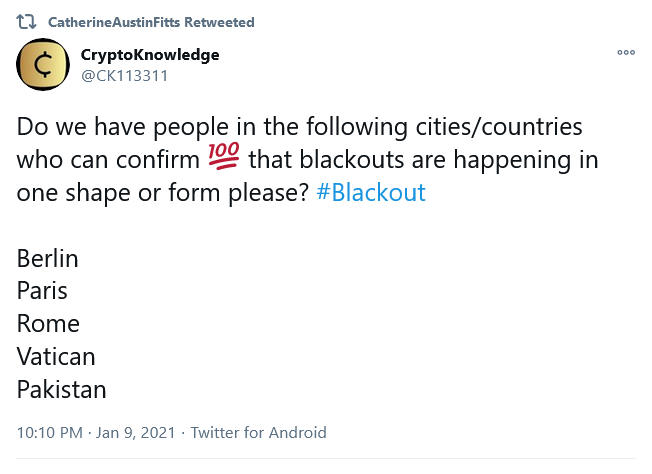Open the #Blackout hashtag

click(370, 193)
